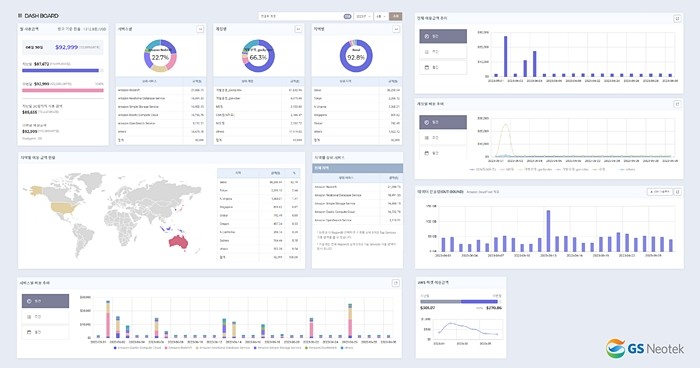This screenshot has width=700, height=368.
Task: Open the month dropdown next to the year selector
Action: (x=381, y=16)
